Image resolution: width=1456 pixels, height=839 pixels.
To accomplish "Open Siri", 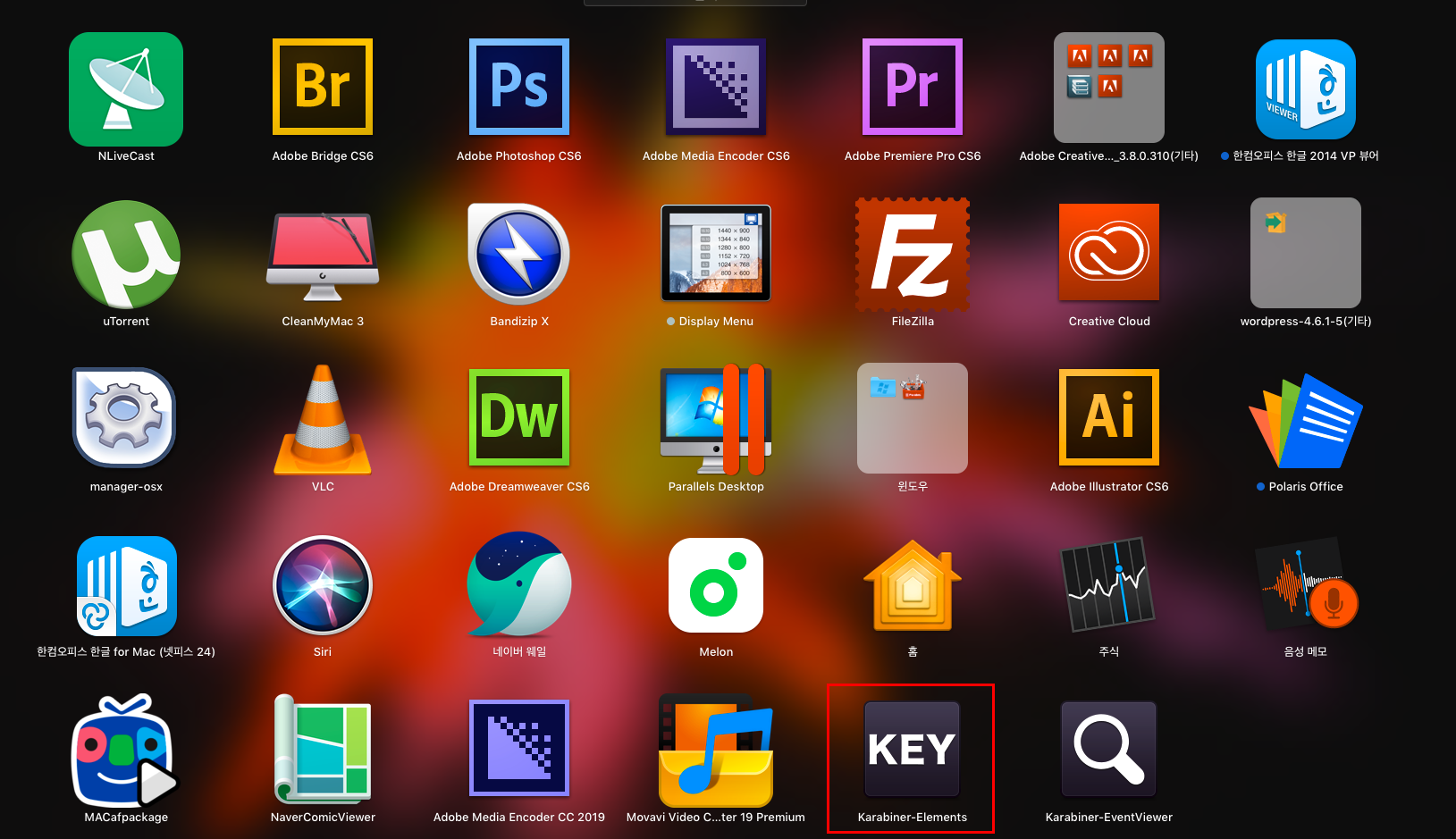I will coord(323,585).
